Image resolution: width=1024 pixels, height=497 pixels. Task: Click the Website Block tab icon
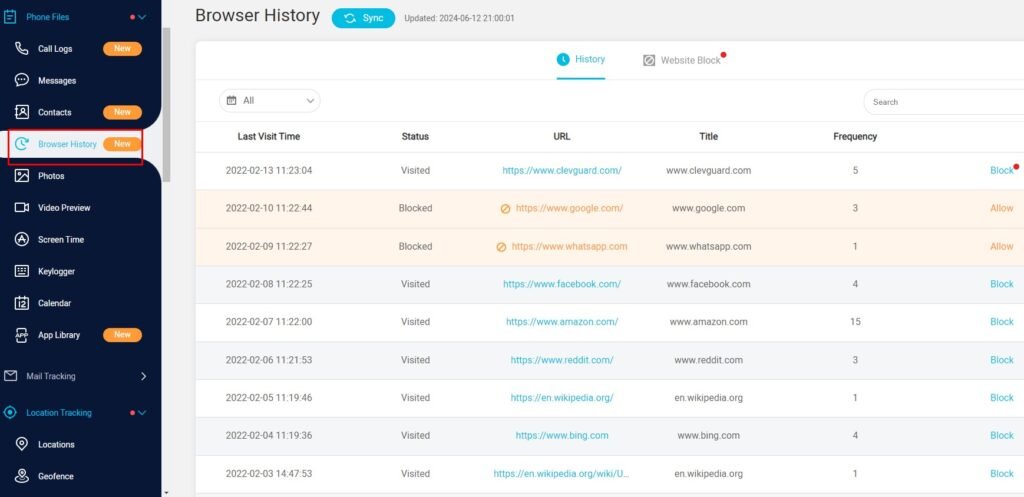point(648,60)
